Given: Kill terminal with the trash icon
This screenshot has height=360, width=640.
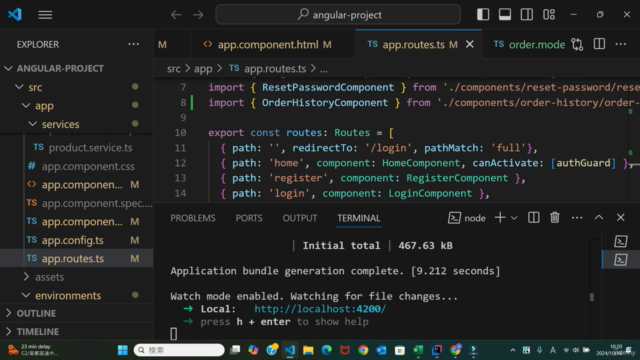Looking at the screenshot, I should (555, 218).
